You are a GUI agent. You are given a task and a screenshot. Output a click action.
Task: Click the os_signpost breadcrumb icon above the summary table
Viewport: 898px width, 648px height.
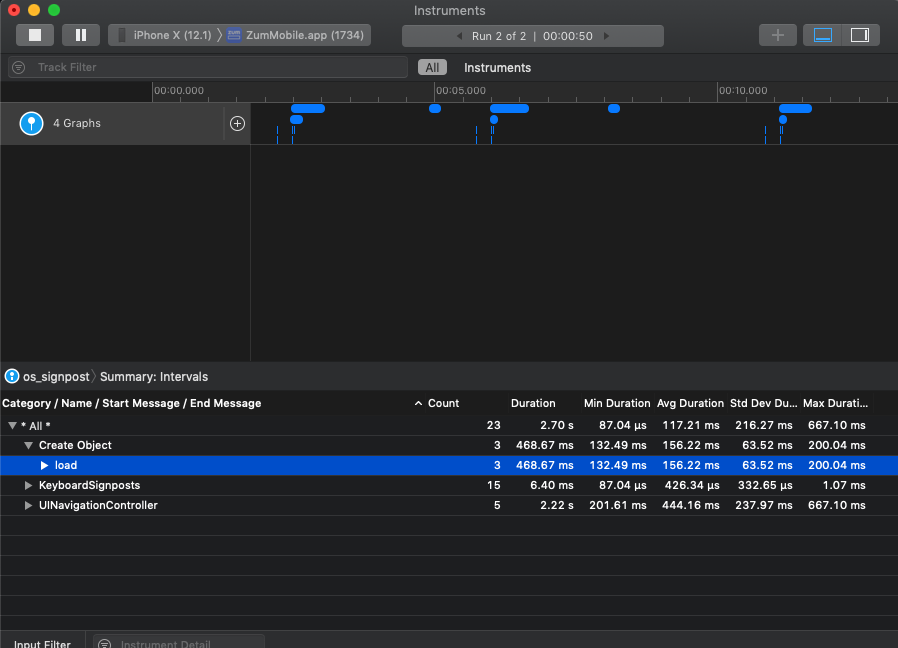click(x=11, y=376)
